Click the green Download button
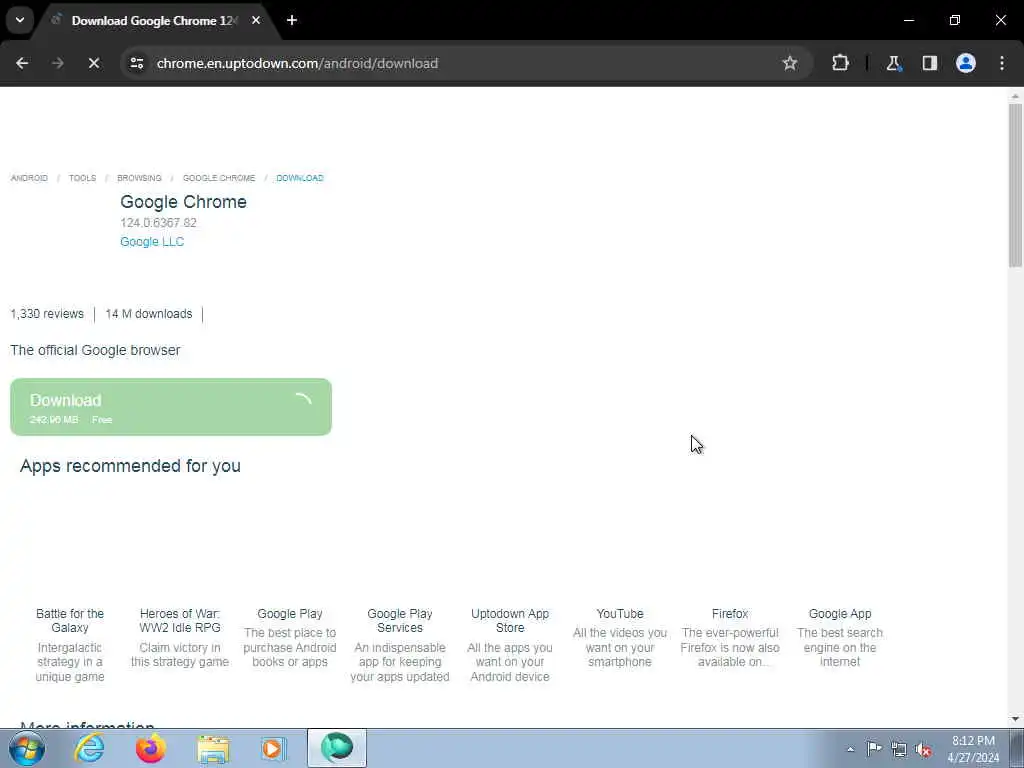 [x=171, y=407]
